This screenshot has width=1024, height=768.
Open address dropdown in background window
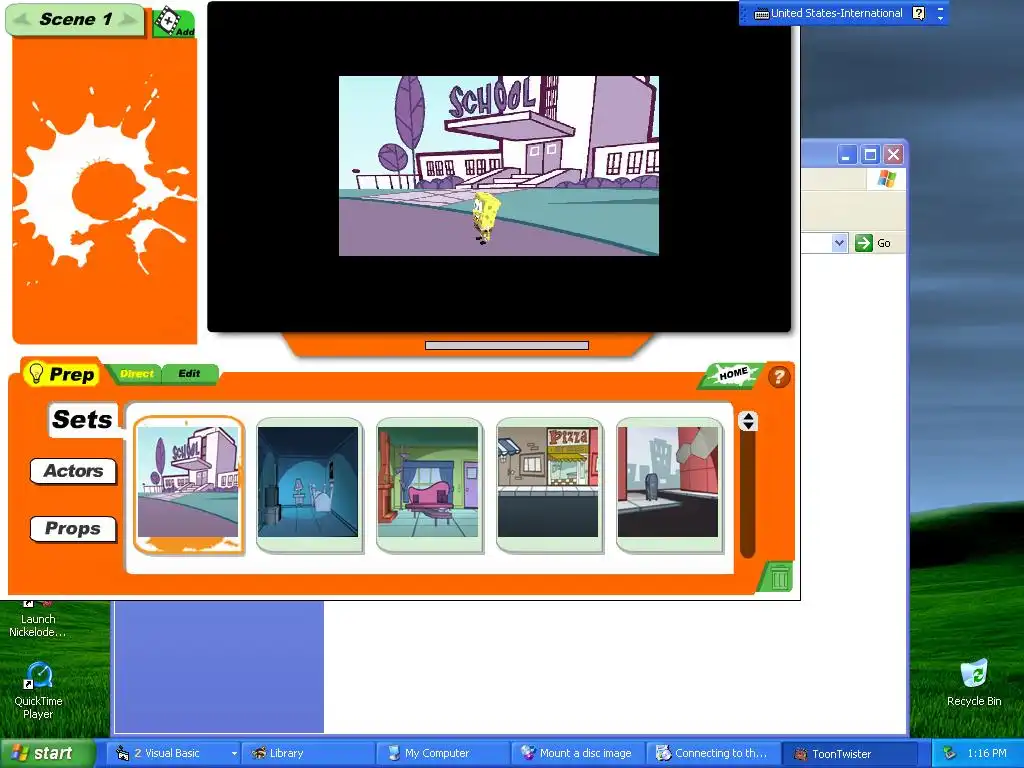pyautogui.click(x=839, y=243)
